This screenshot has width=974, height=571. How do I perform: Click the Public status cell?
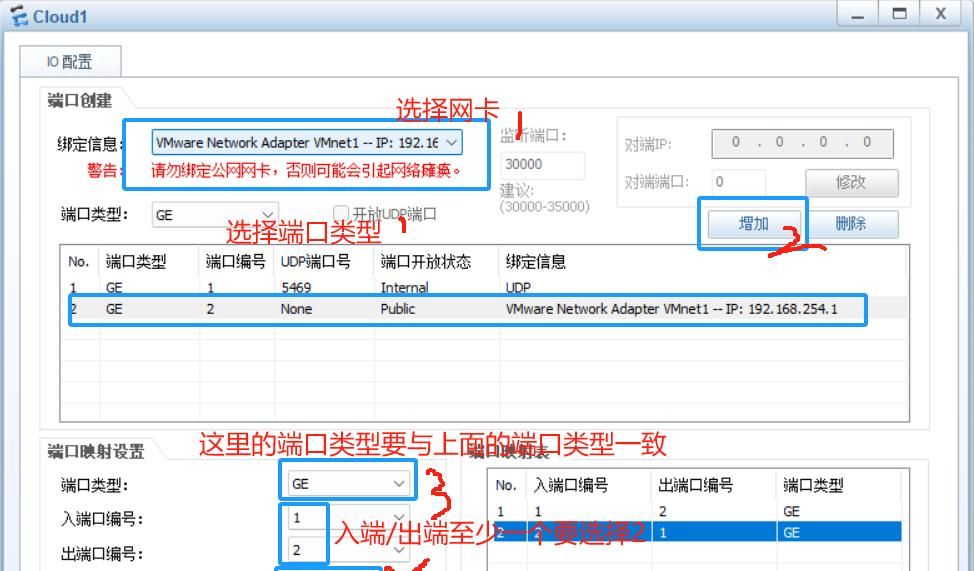(x=398, y=309)
